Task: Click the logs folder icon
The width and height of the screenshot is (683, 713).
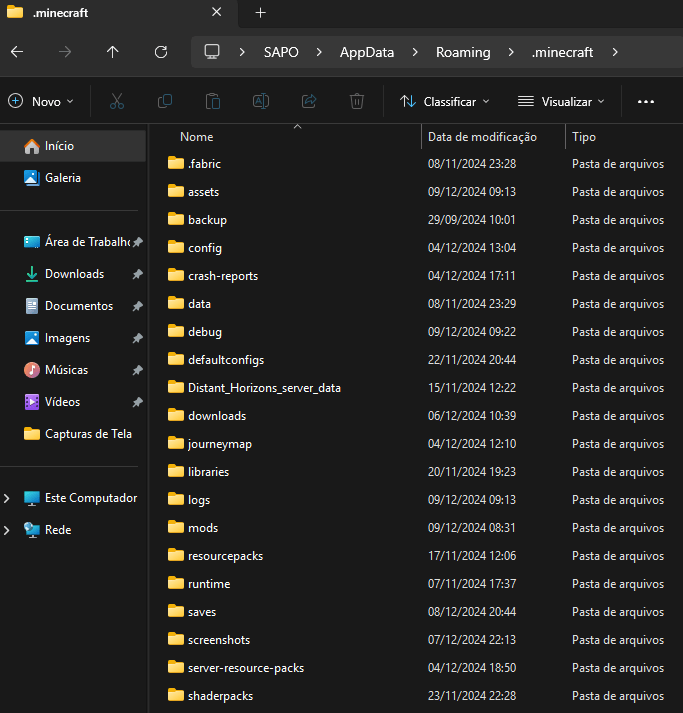Action: click(x=176, y=499)
